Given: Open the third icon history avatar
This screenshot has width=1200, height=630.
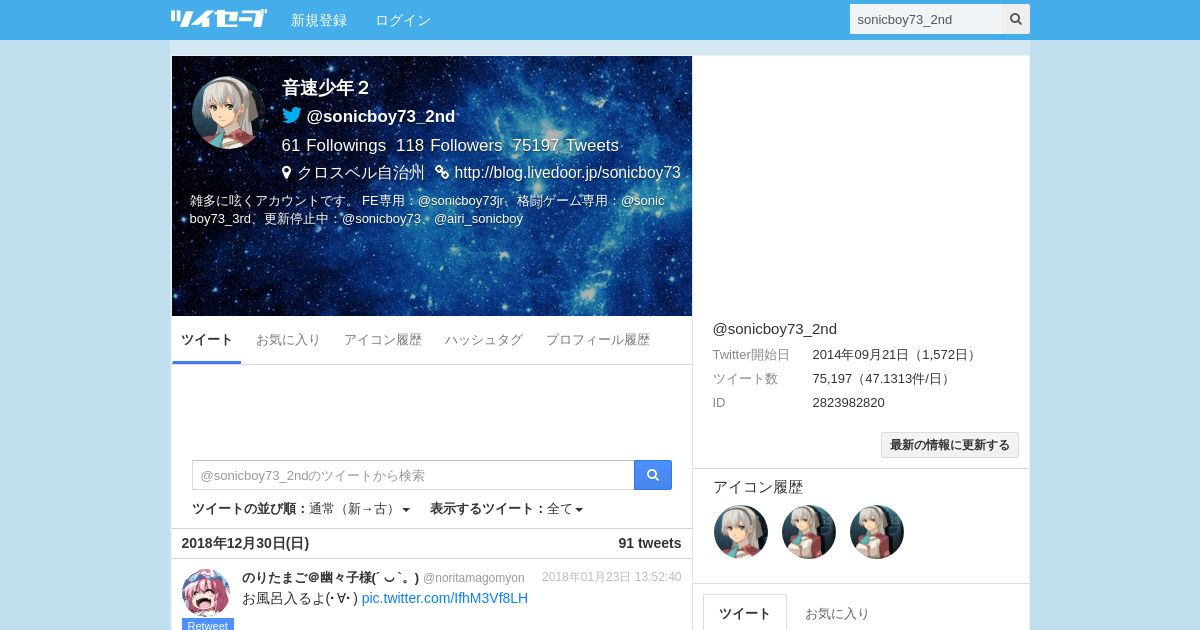Looking at the screenshot, I should pos(877,531).
